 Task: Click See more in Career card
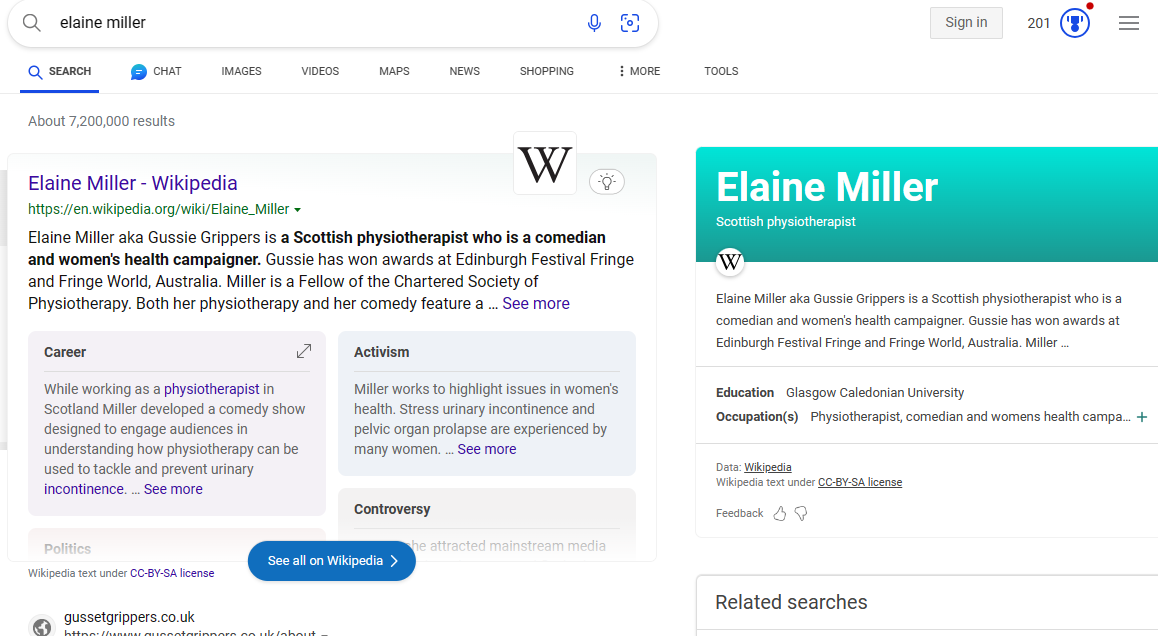[x=173, y=489]
